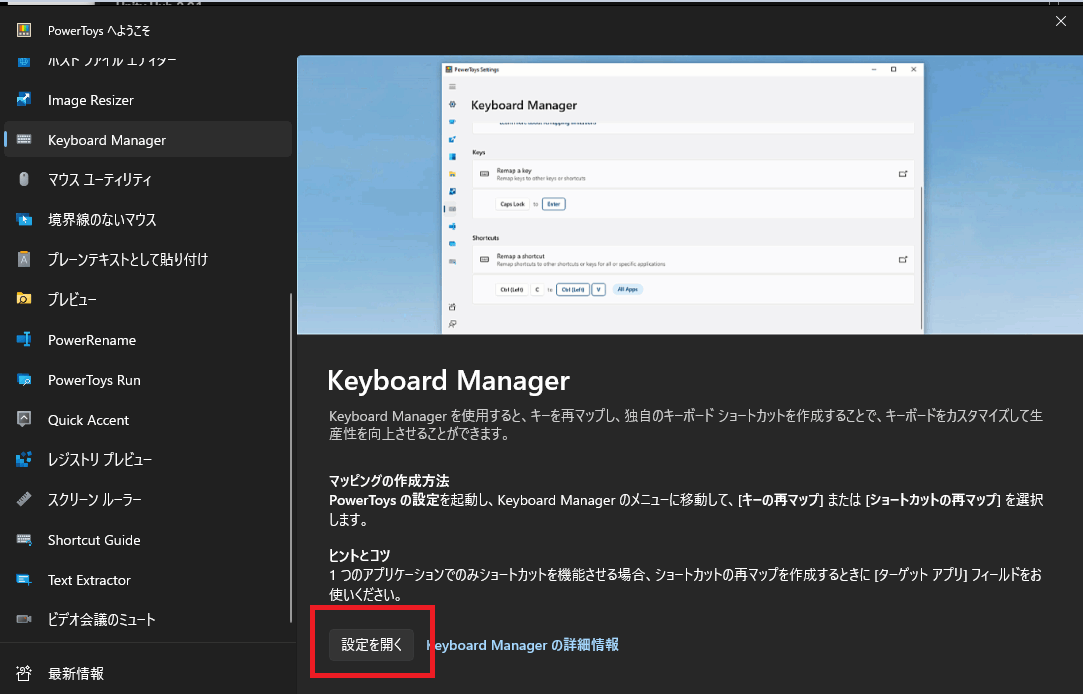Viewport: 1083px width, 694px height.
Task: Click the sidebar vertical scrollbar
Action: tap(291, 459)
